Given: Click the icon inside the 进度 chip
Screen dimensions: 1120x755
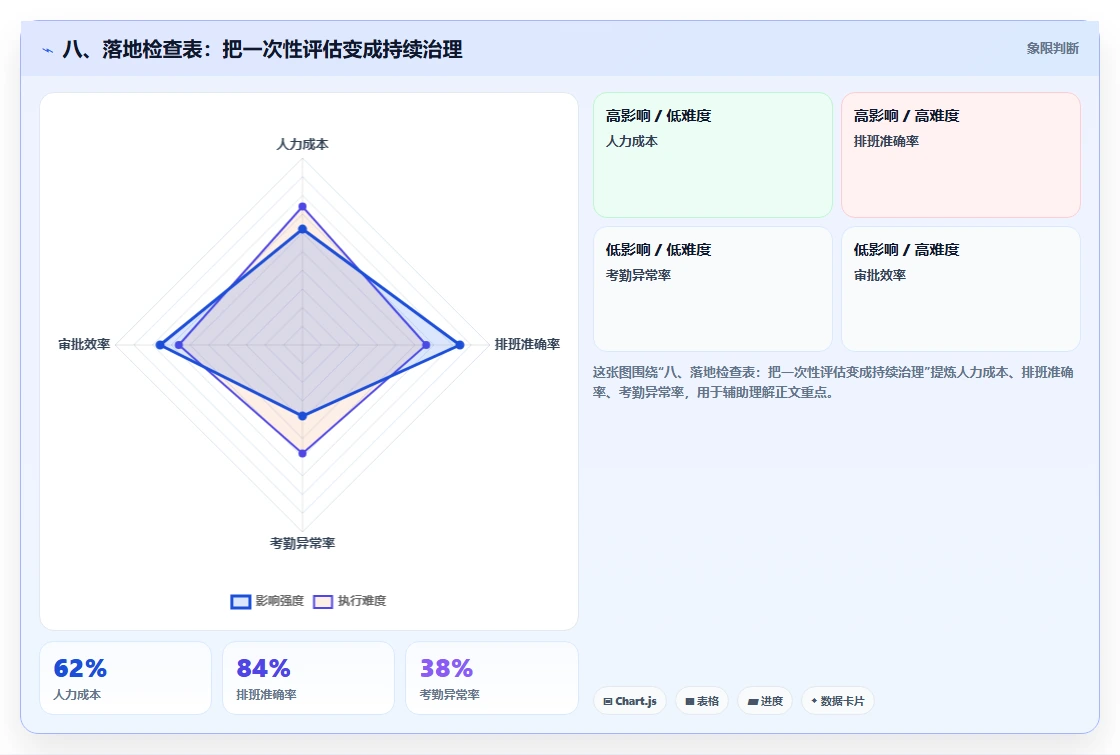Looking at the screenshot, I should coord(752,701).
